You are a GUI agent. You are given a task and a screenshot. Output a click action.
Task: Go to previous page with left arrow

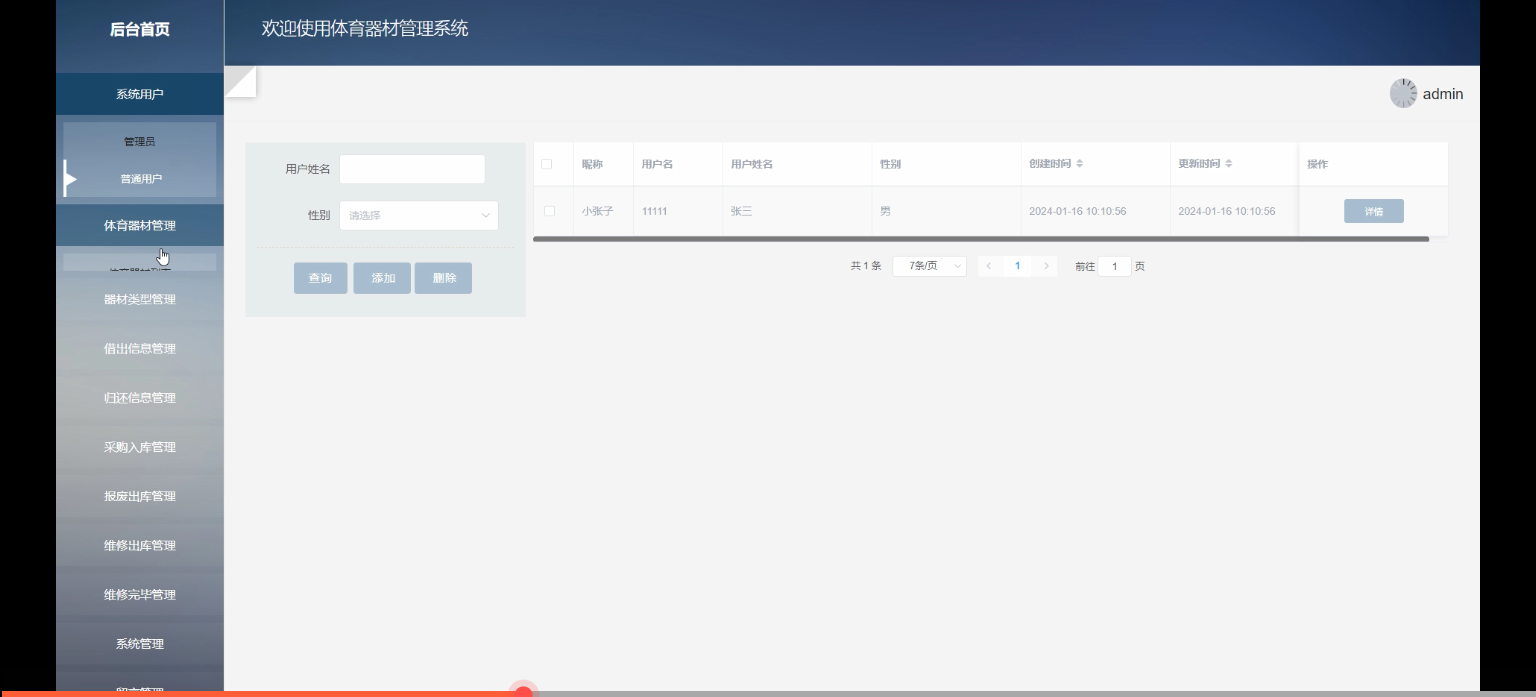click(x=988, y=266)
